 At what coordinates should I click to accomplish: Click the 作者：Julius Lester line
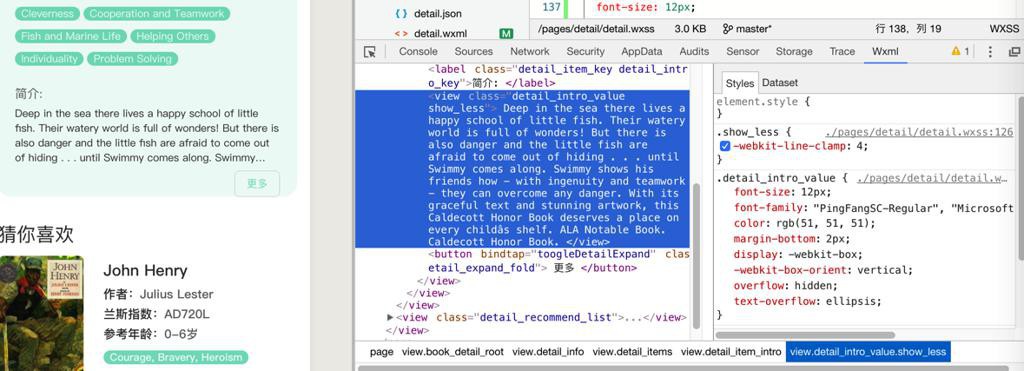158,294
